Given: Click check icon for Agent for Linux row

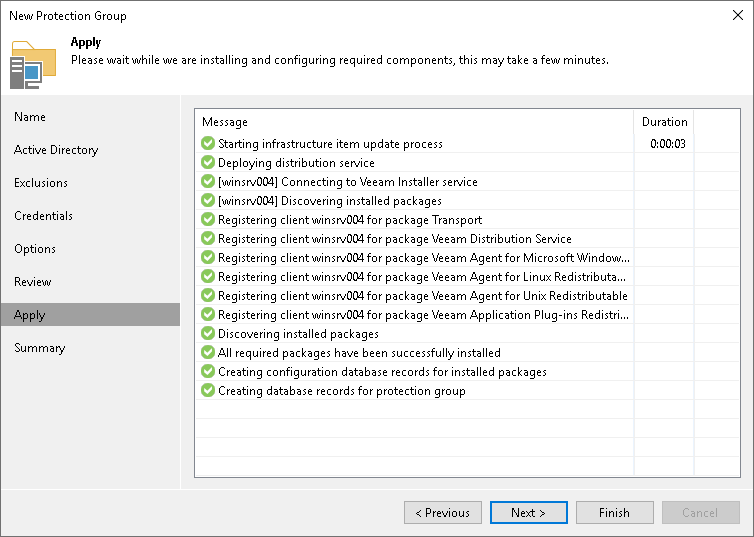Looking at the screenshot, I should pyautogui.click(x=208, y=276).
